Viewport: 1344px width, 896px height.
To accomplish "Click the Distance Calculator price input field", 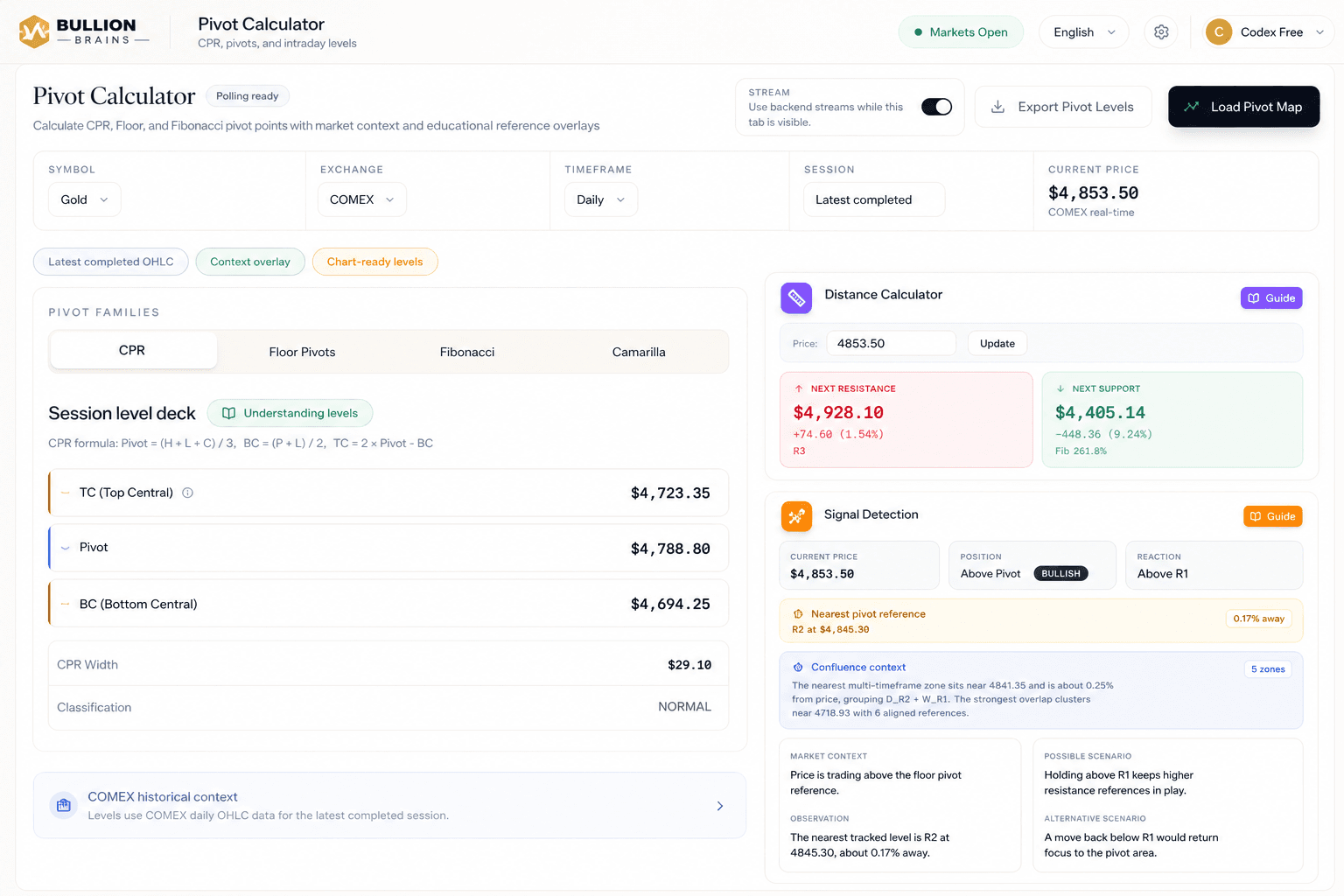I will (x=891, y=343).
